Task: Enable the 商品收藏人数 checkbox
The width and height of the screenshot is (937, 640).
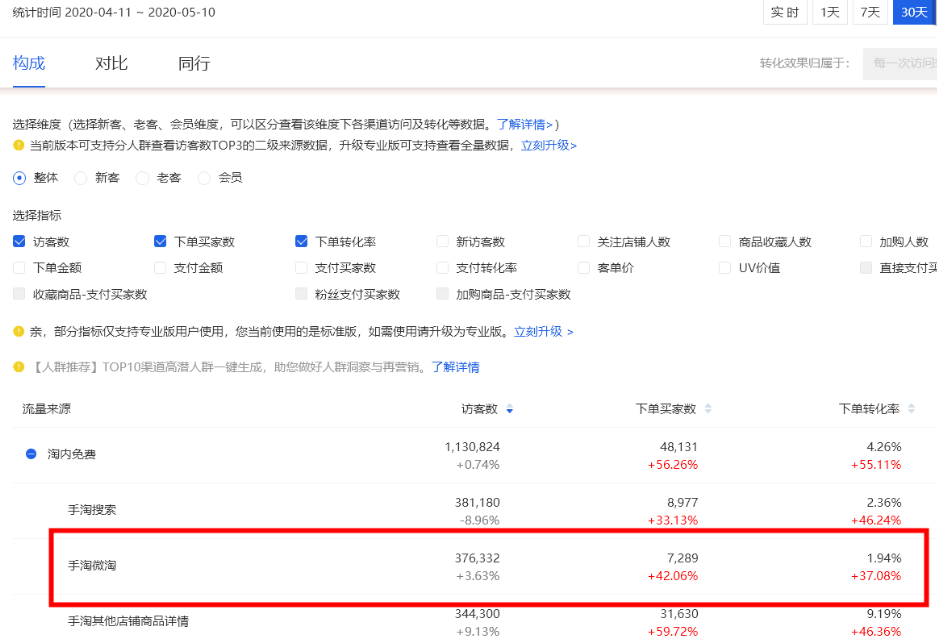Action: coord(725,241)
